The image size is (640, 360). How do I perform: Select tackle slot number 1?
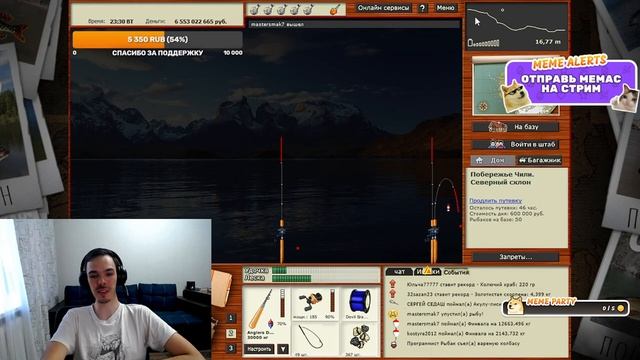click(x=231, y=318)
